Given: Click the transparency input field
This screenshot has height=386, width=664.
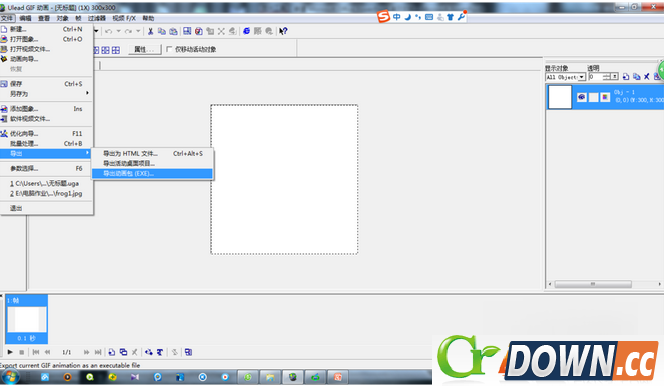Looking at the screenshot, I should tap(595, 77).
